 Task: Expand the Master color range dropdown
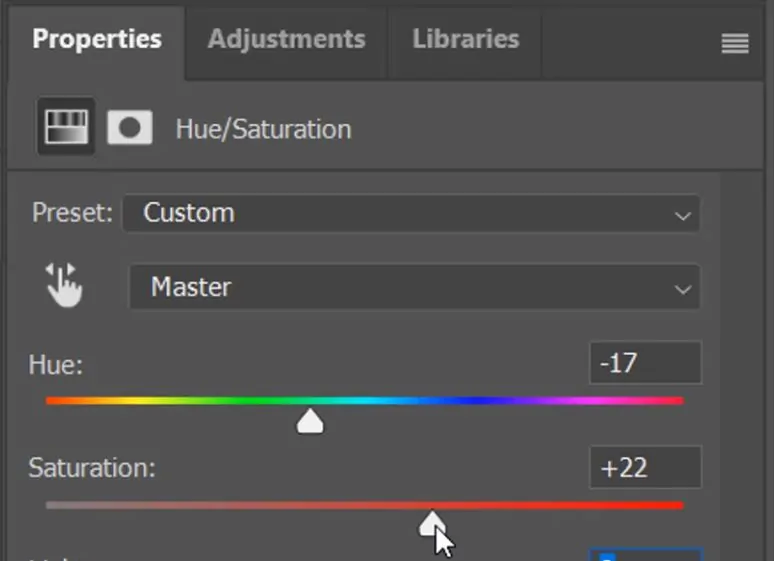[x=415, y=287]
